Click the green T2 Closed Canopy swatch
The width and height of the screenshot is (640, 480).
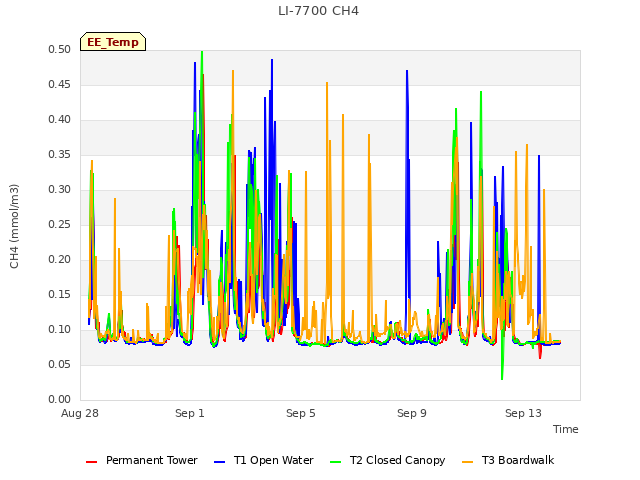point(335,462)
